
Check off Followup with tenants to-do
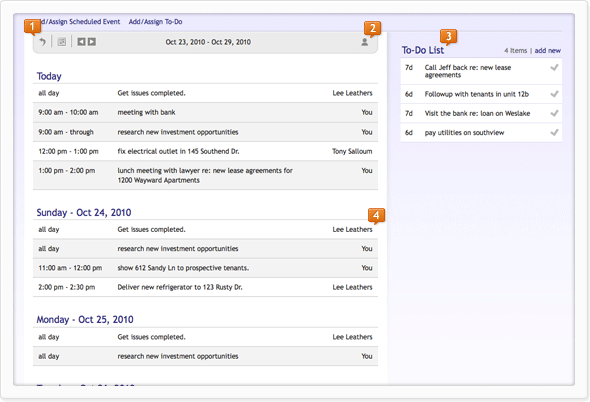(554, 94)
